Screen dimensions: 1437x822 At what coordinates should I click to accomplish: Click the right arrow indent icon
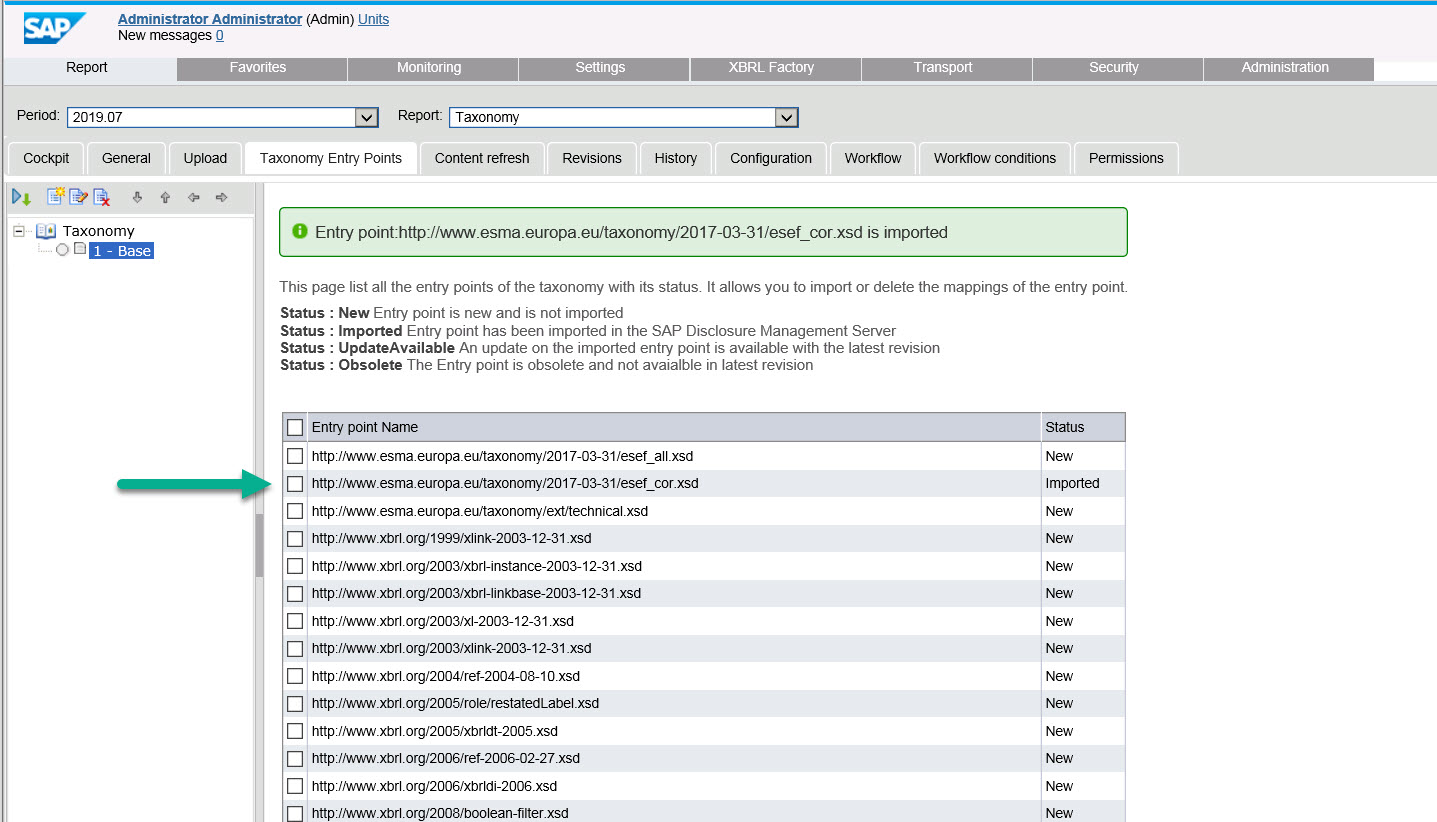(222, 198)
